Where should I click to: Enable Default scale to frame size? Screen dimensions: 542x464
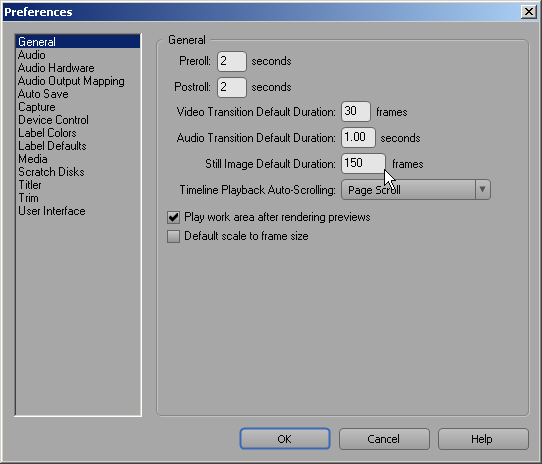click(174, 236)
